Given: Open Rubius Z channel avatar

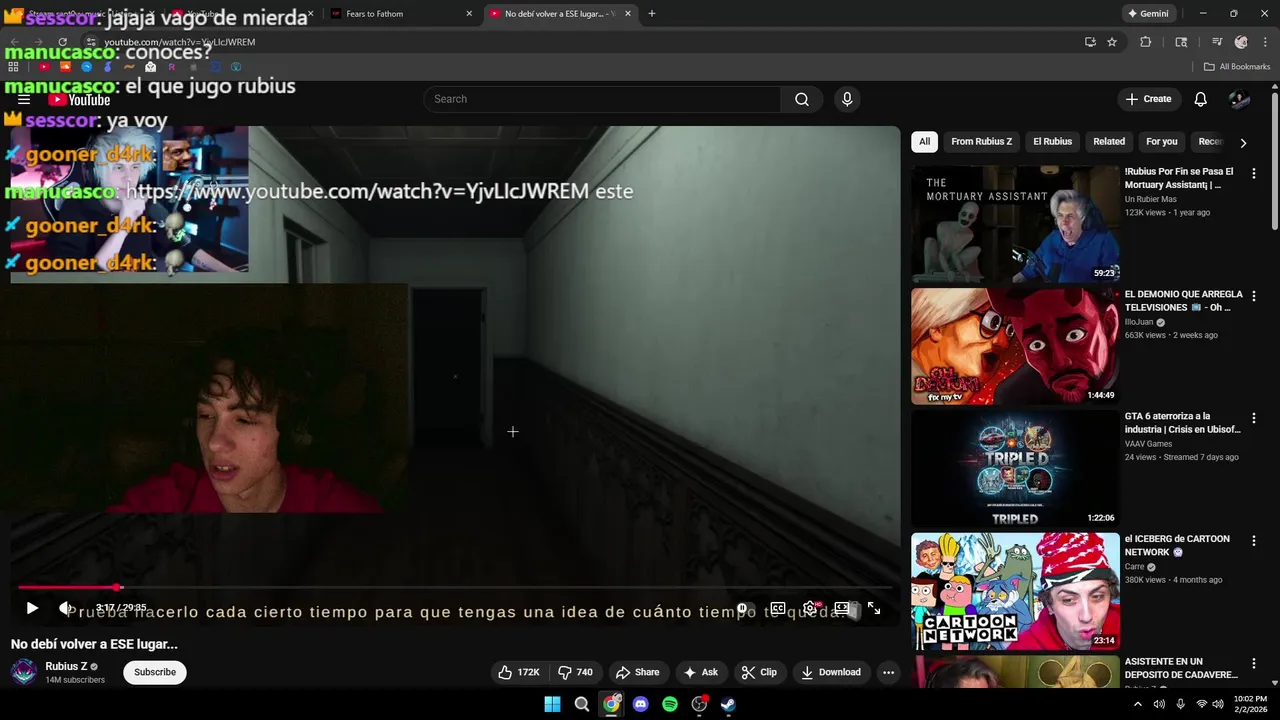Looking at the screenshot, I should (x=24, y=672).
